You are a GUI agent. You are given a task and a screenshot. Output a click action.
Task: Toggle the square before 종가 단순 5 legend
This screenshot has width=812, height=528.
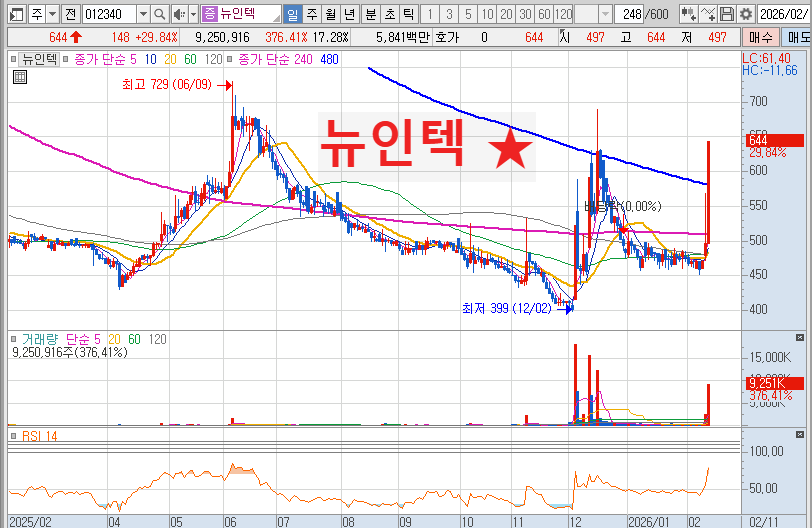coord(66,59)
